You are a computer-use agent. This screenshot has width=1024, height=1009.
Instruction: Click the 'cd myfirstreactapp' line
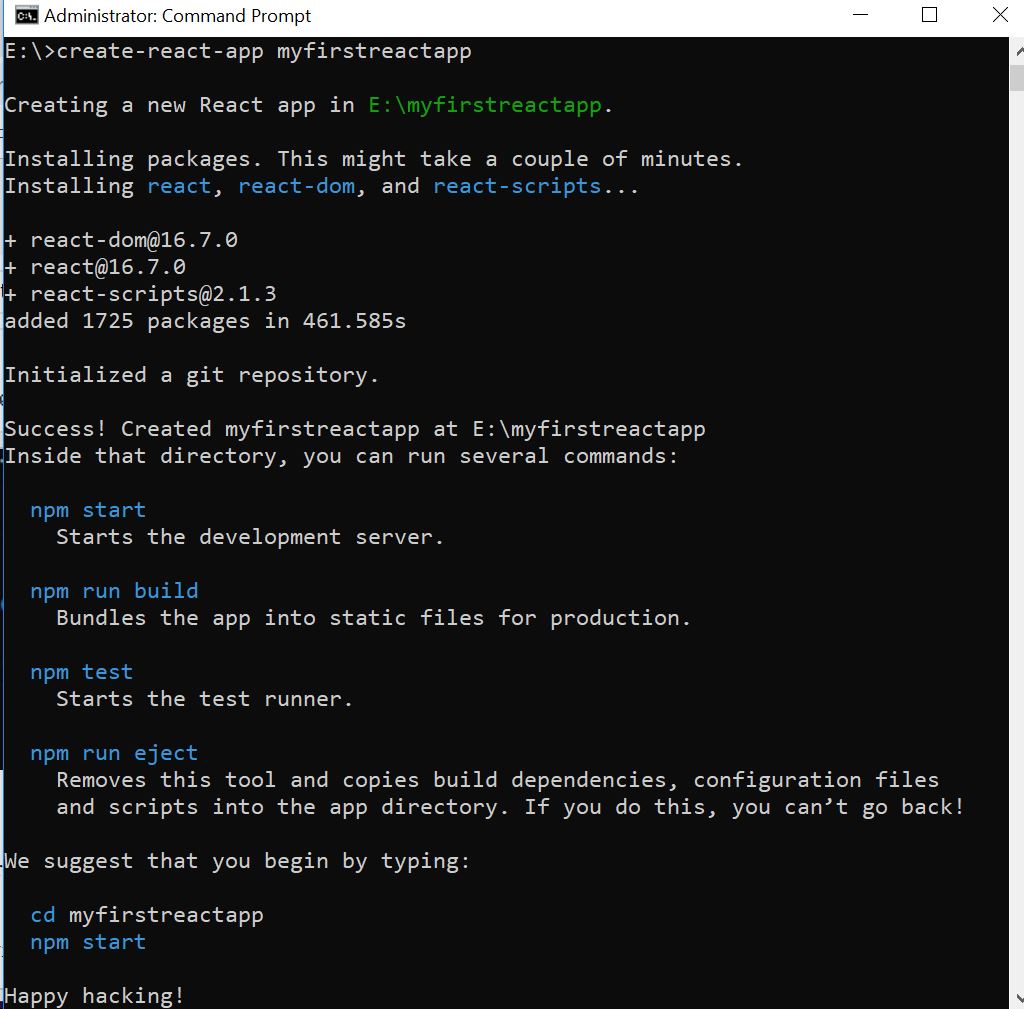coord(147,916)
